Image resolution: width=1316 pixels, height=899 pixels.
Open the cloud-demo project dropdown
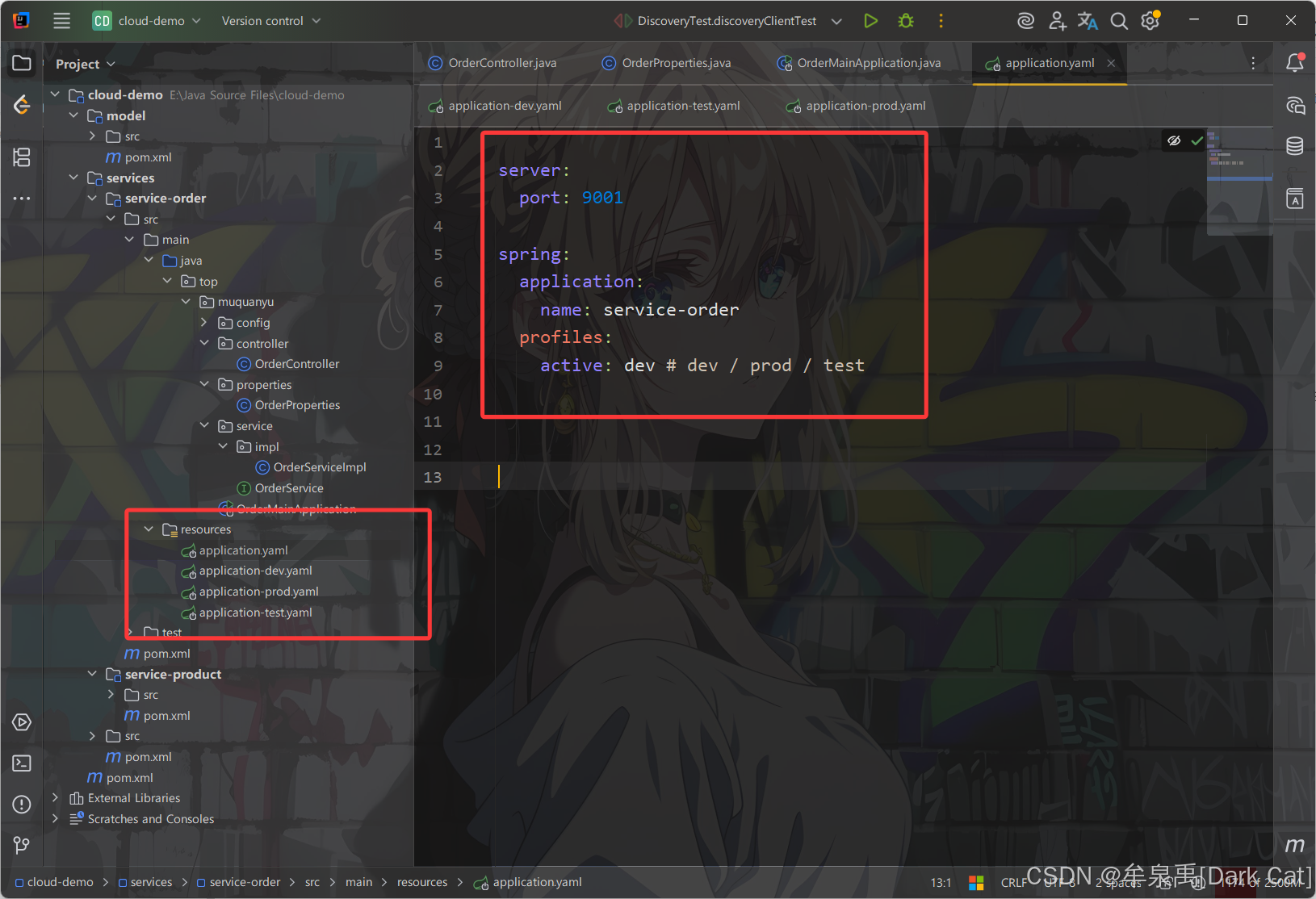pos(147,21)
